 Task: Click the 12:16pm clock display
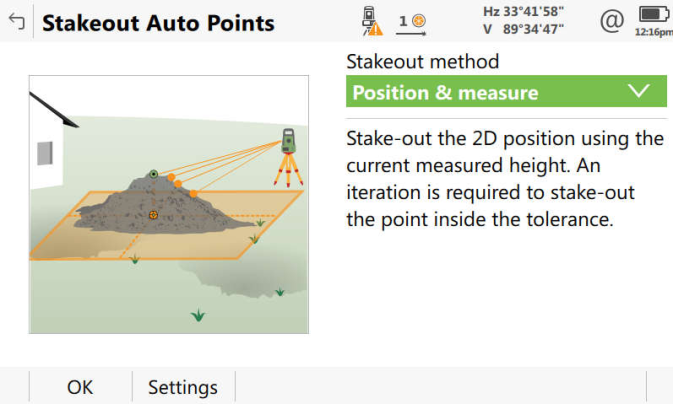pos(653,32)
